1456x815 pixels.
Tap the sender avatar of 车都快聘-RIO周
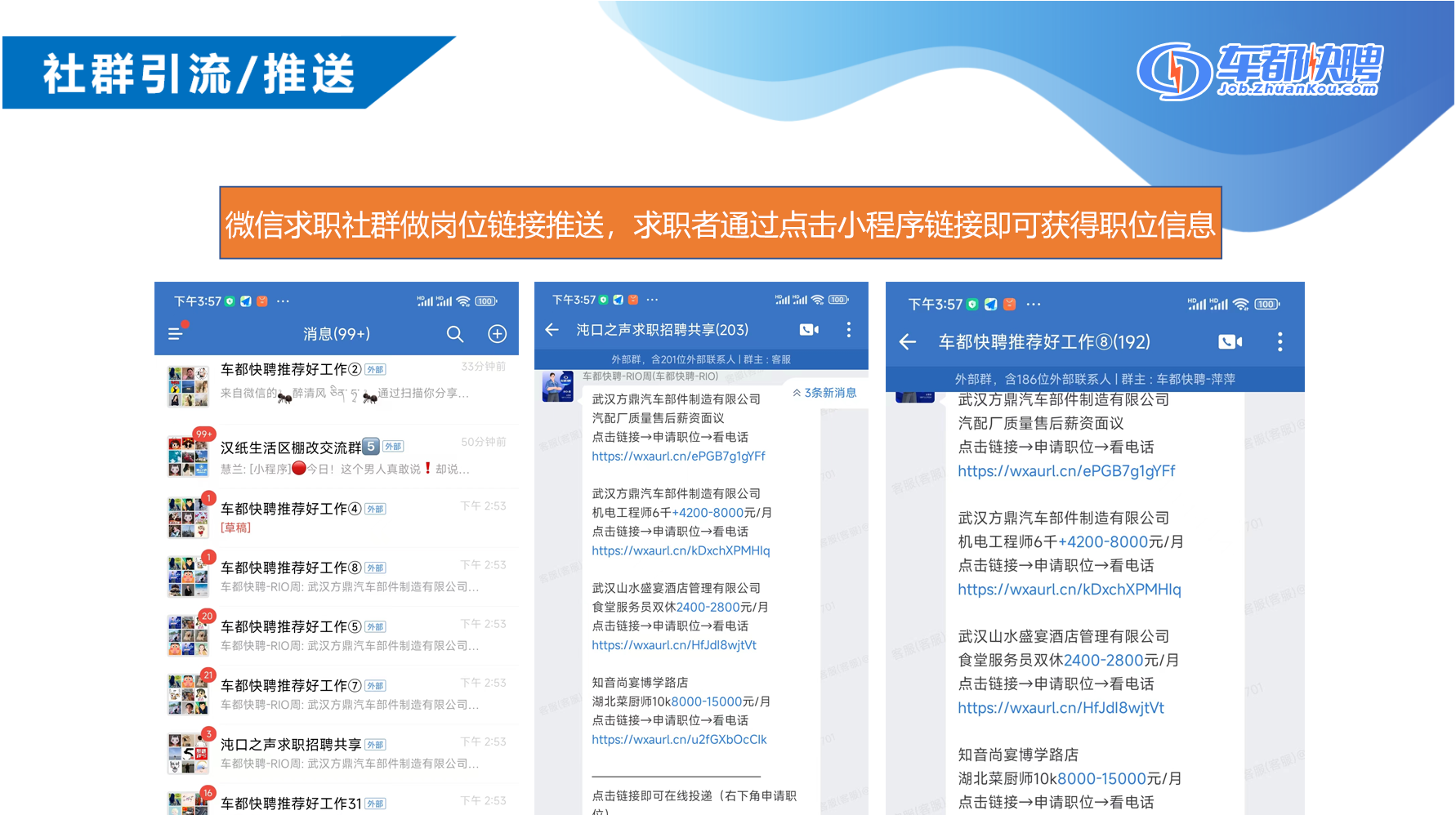(x=558, y=386)
